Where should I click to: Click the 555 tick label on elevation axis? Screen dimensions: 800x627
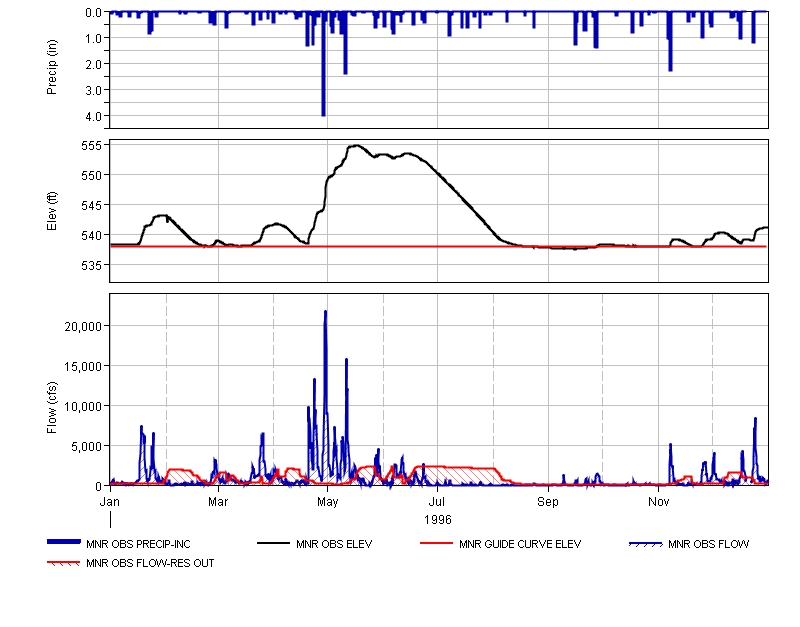[93, 146]
